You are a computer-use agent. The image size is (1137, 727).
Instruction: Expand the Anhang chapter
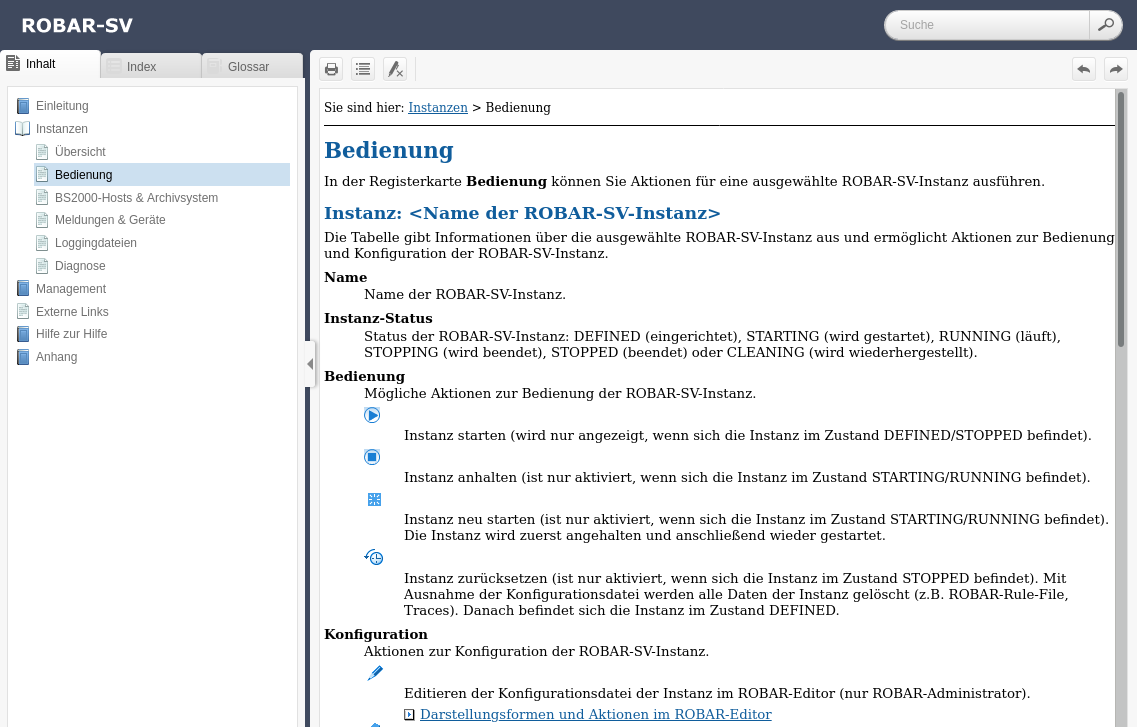57,357
